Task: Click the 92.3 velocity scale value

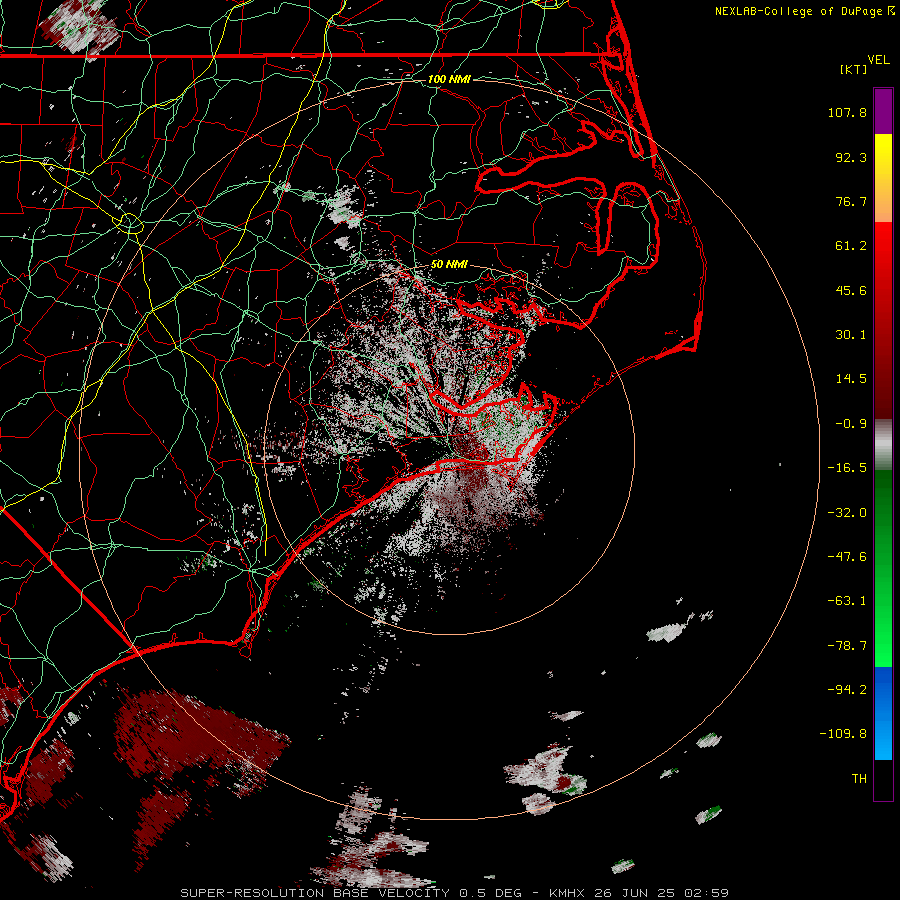Action: [851, 157]
